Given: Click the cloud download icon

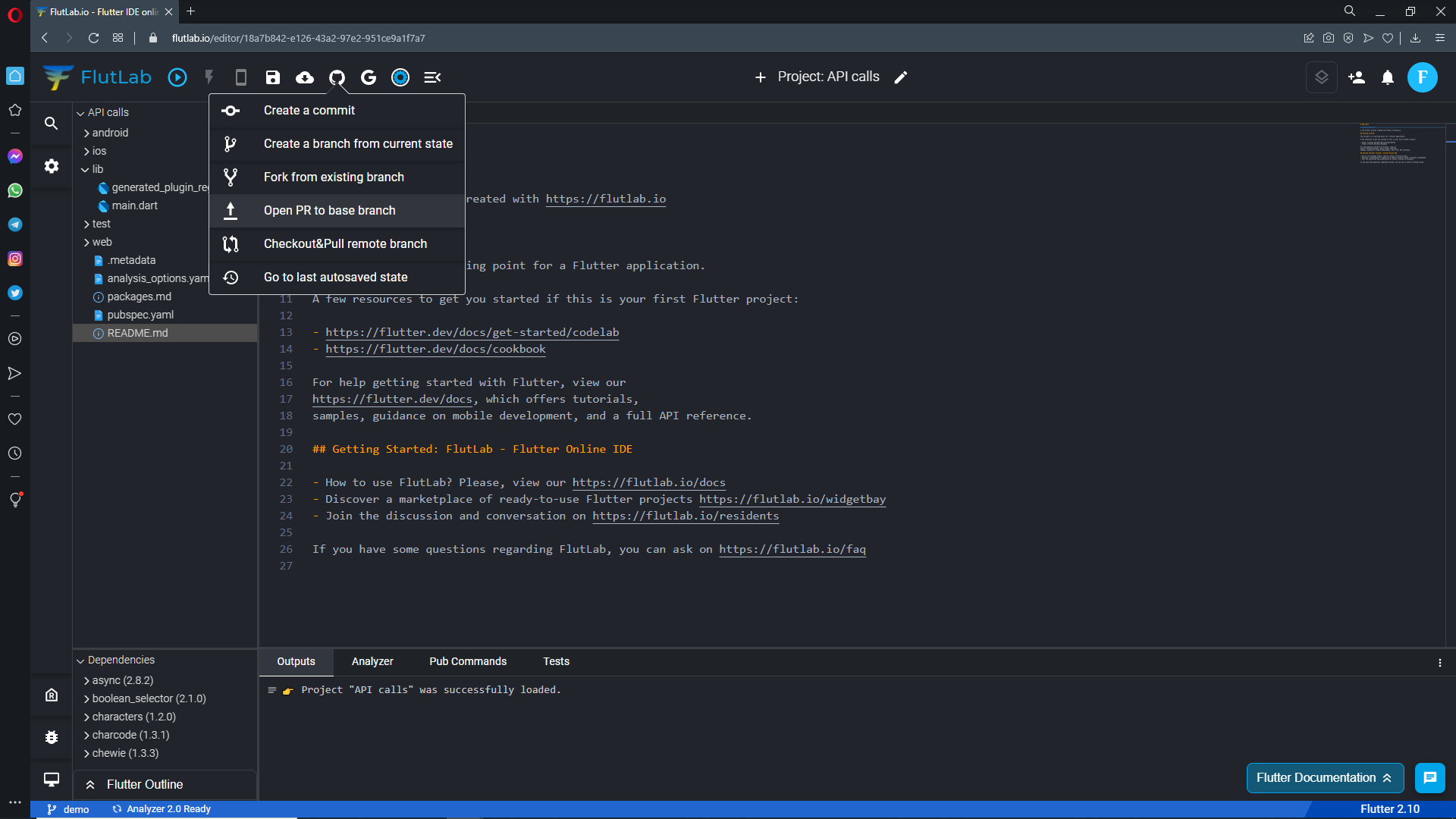Looking at the screenshot, I should (x=305, y=77).
